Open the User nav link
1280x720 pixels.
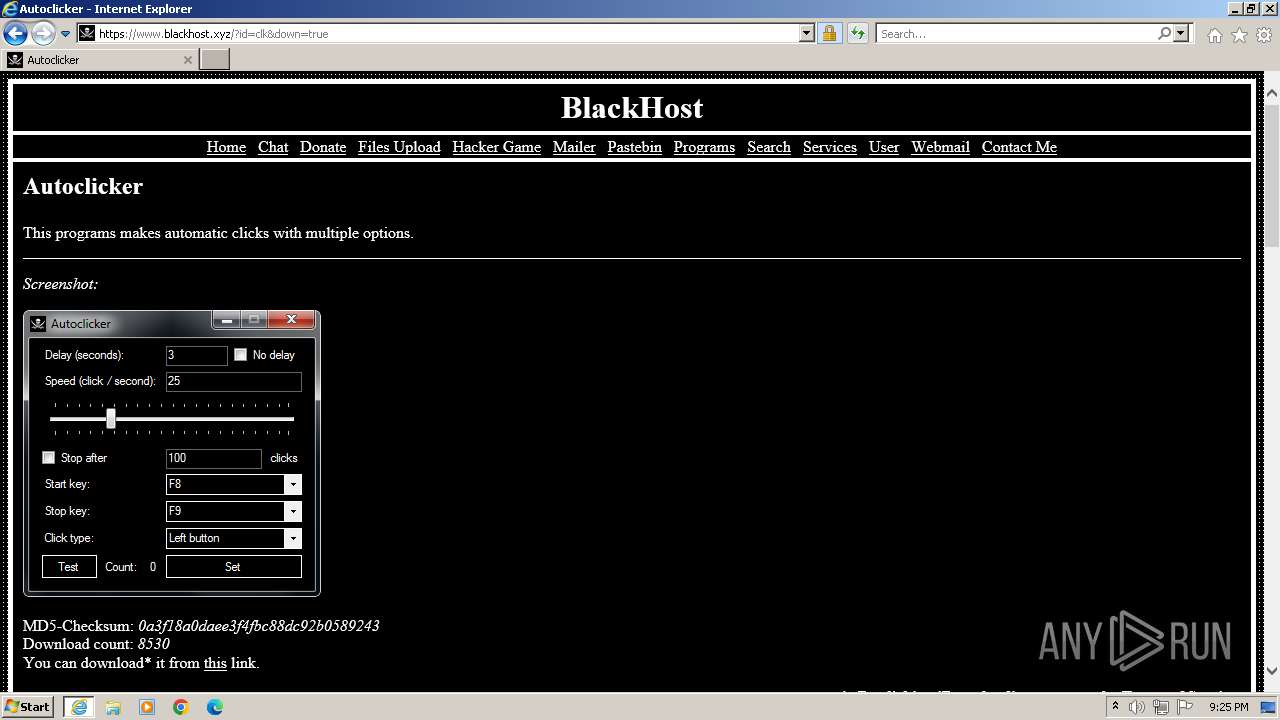[x=884, y=147]
